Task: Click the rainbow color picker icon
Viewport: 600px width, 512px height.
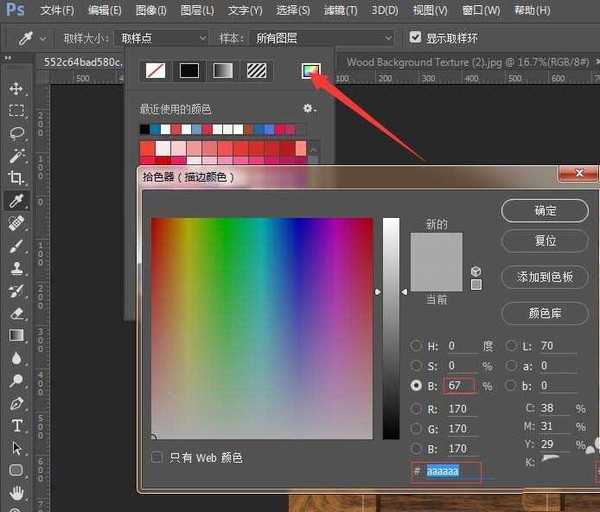Action: coord(310,70)
